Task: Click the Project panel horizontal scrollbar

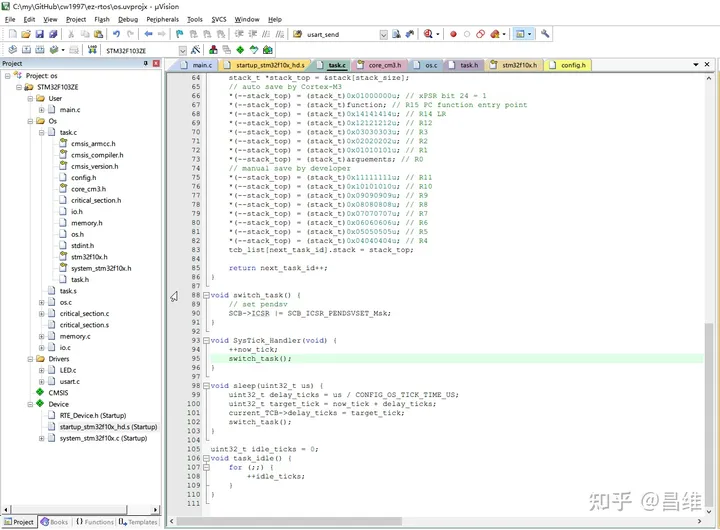Action: [x=81, y=509]
